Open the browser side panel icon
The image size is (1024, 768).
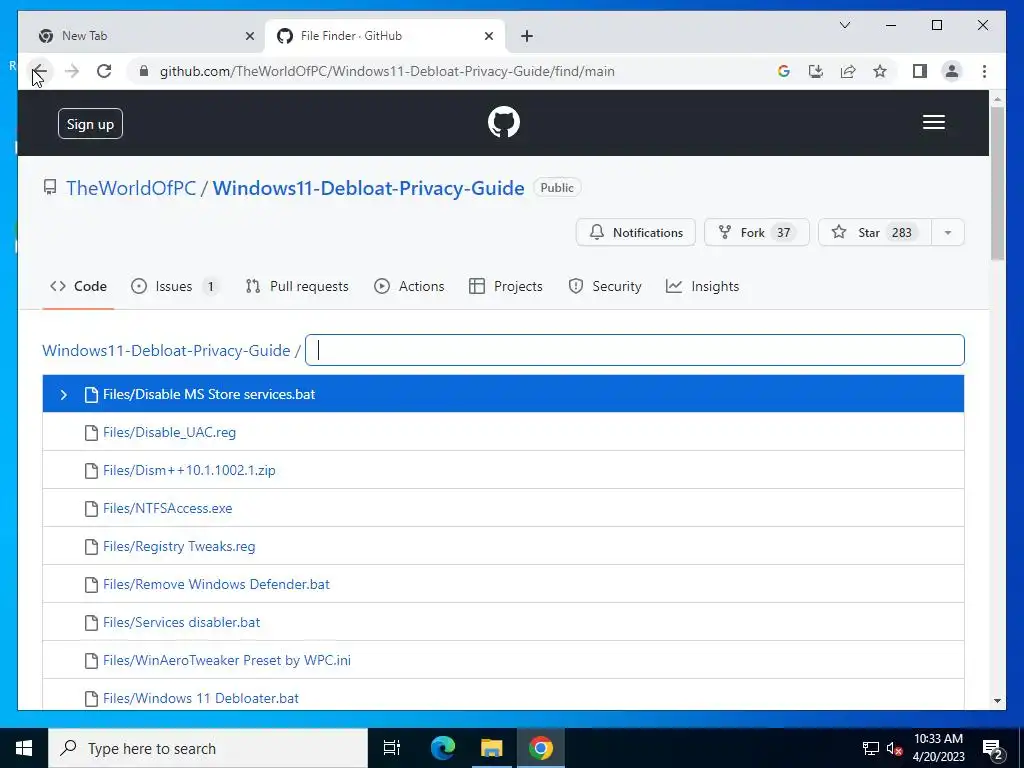tap(920, 71)
